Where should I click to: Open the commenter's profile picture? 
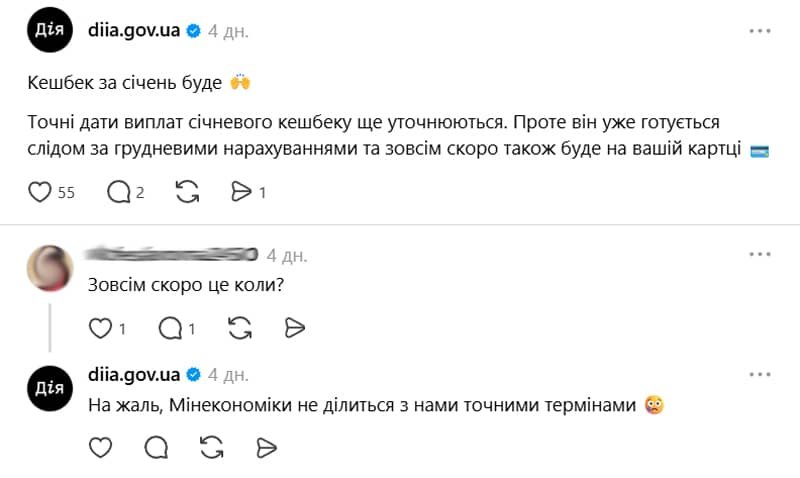[x=49, y=269]
